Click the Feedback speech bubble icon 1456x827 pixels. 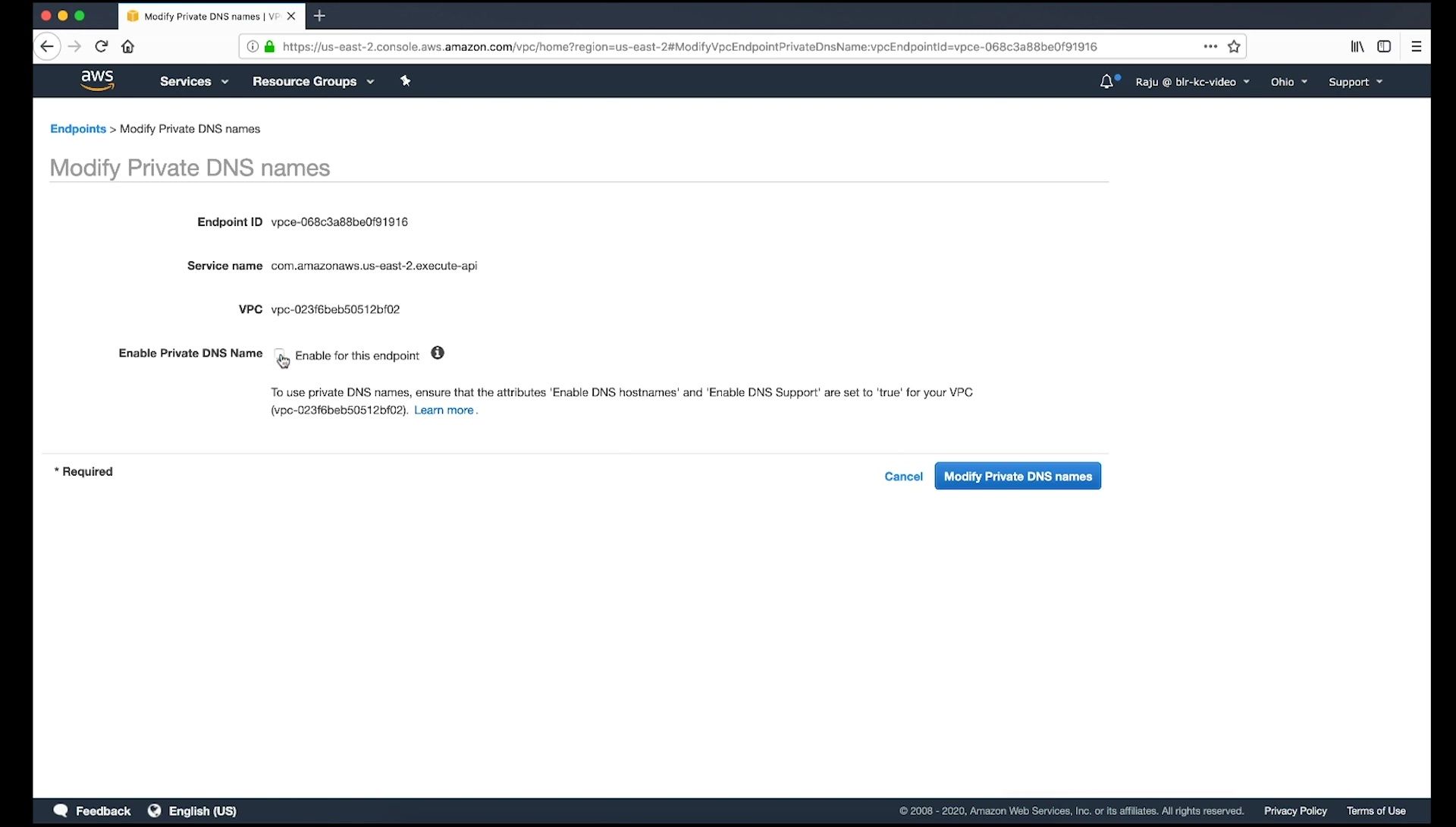click(61, 810)
